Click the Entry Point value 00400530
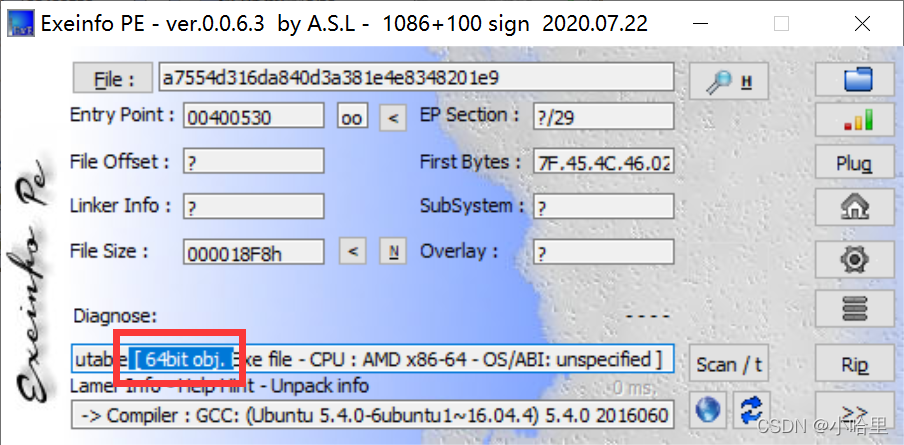 pos(254,116)
